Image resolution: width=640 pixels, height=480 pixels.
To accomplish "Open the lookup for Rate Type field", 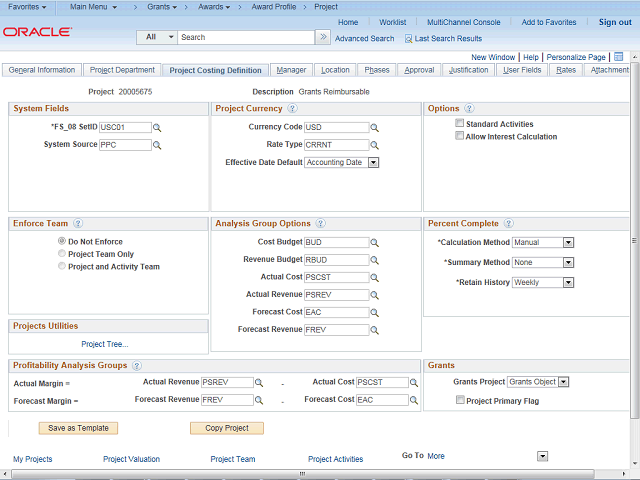I will click(x=375, y=145).
